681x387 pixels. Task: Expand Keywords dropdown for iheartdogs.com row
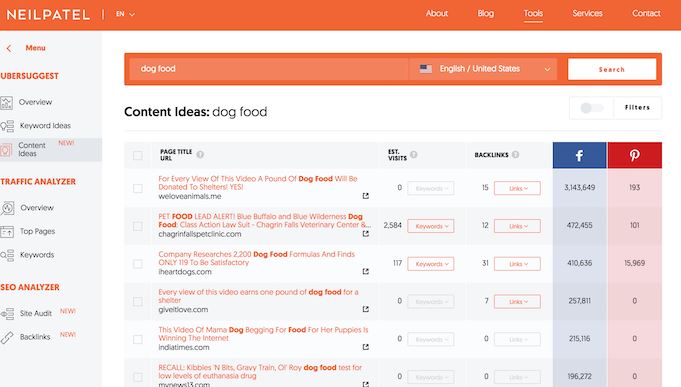pos(431,264)
